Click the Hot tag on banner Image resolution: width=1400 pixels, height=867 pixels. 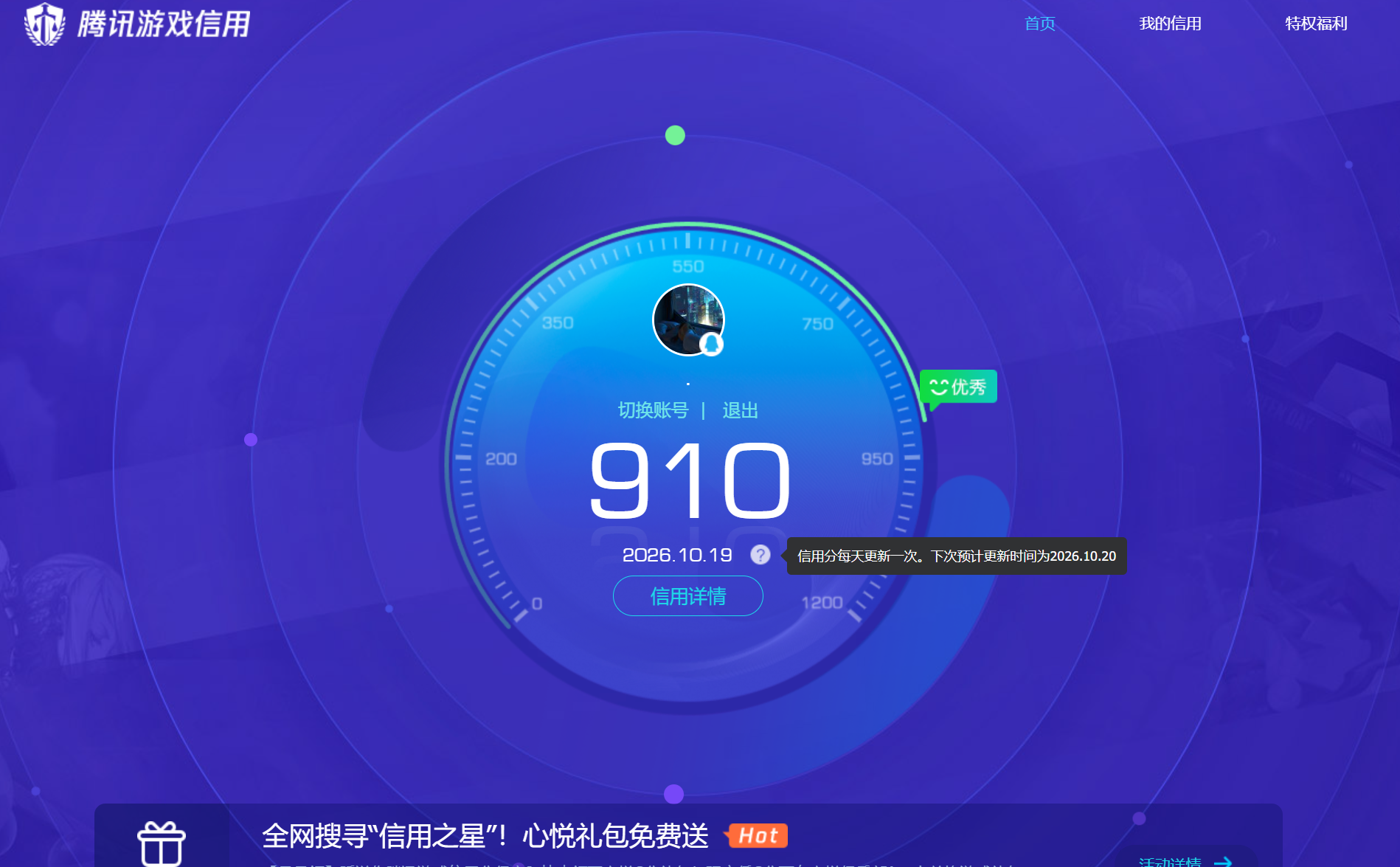pos(757,836)
